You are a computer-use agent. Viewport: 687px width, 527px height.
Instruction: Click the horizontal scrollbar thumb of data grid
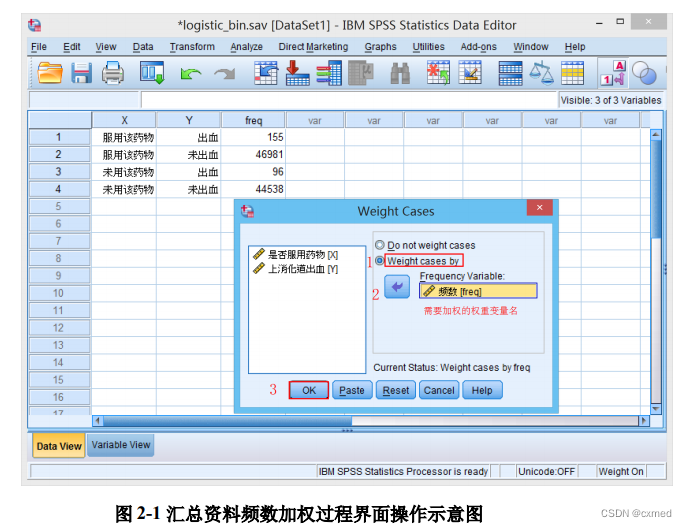pos(227,421)
